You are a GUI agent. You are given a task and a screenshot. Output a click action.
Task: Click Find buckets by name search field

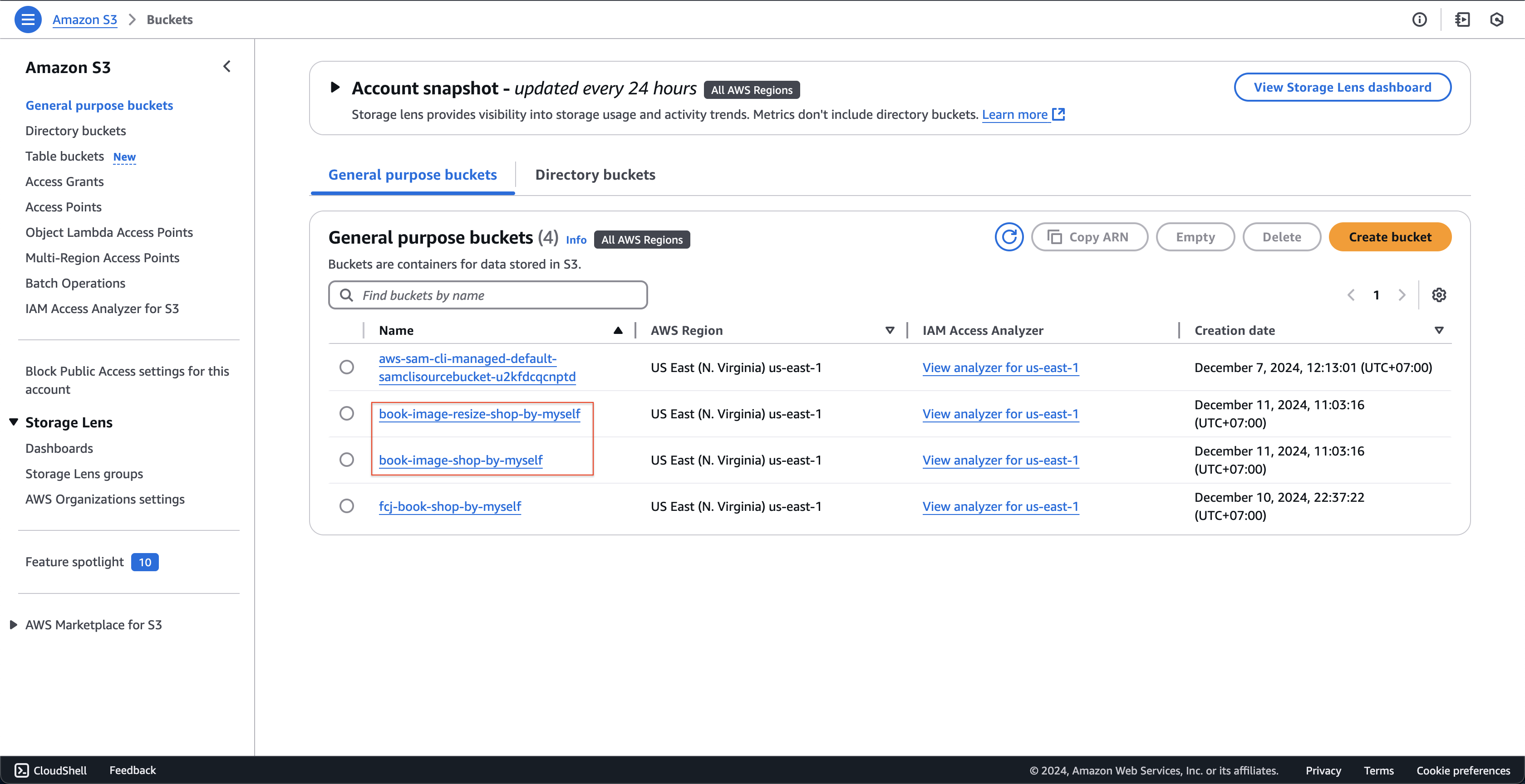488,294
